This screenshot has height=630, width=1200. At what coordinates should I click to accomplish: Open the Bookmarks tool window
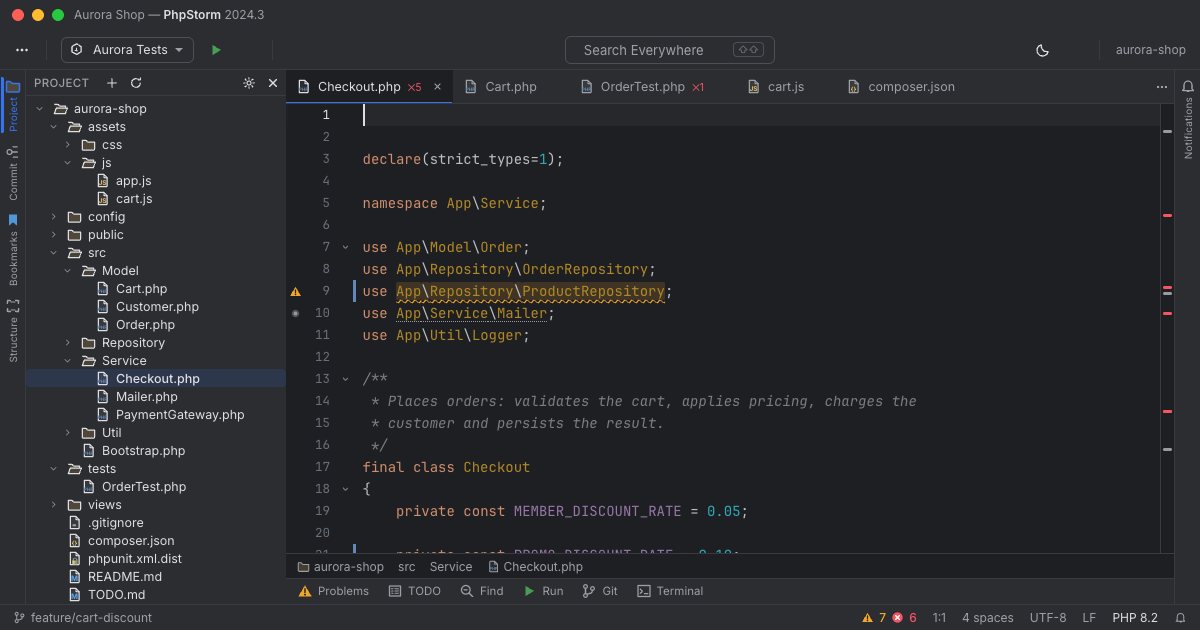click(13, 250)
